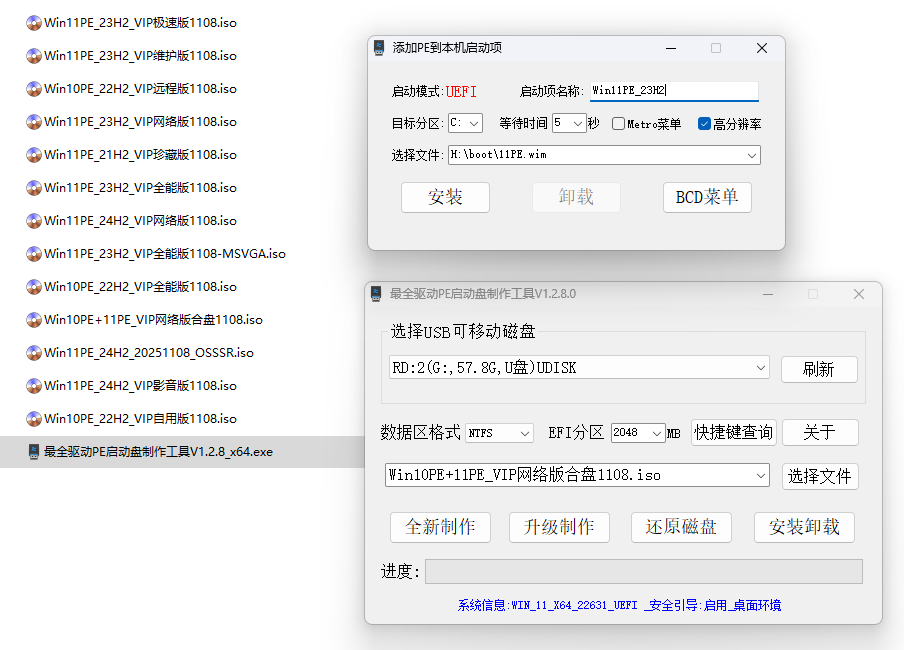
Task: Select the 最全驱动PE启动盘制作工具 exe file icon
Action: pos(34,452)
